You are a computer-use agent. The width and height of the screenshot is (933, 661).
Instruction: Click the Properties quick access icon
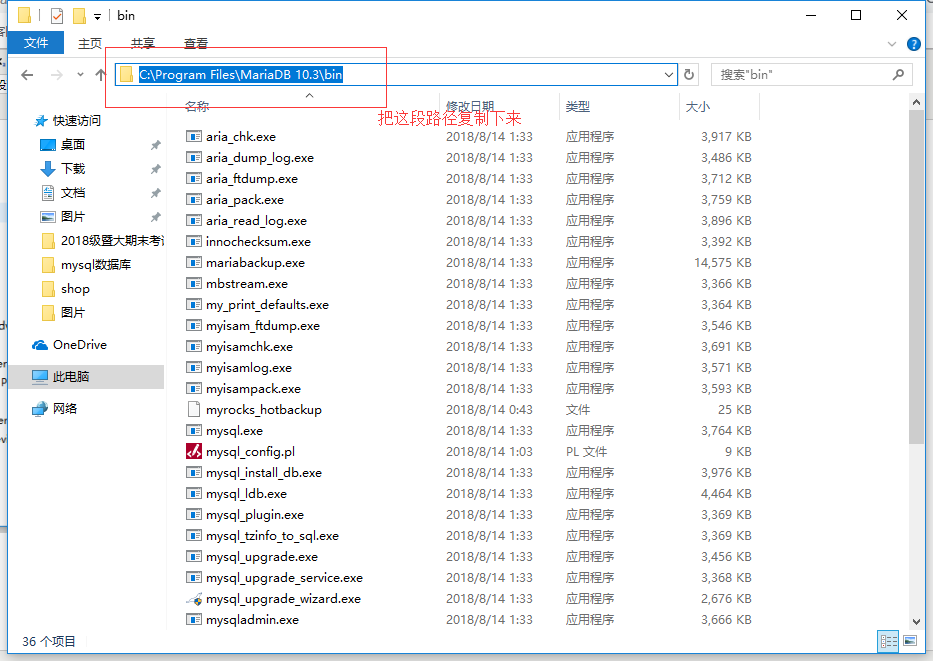point(57,15)
